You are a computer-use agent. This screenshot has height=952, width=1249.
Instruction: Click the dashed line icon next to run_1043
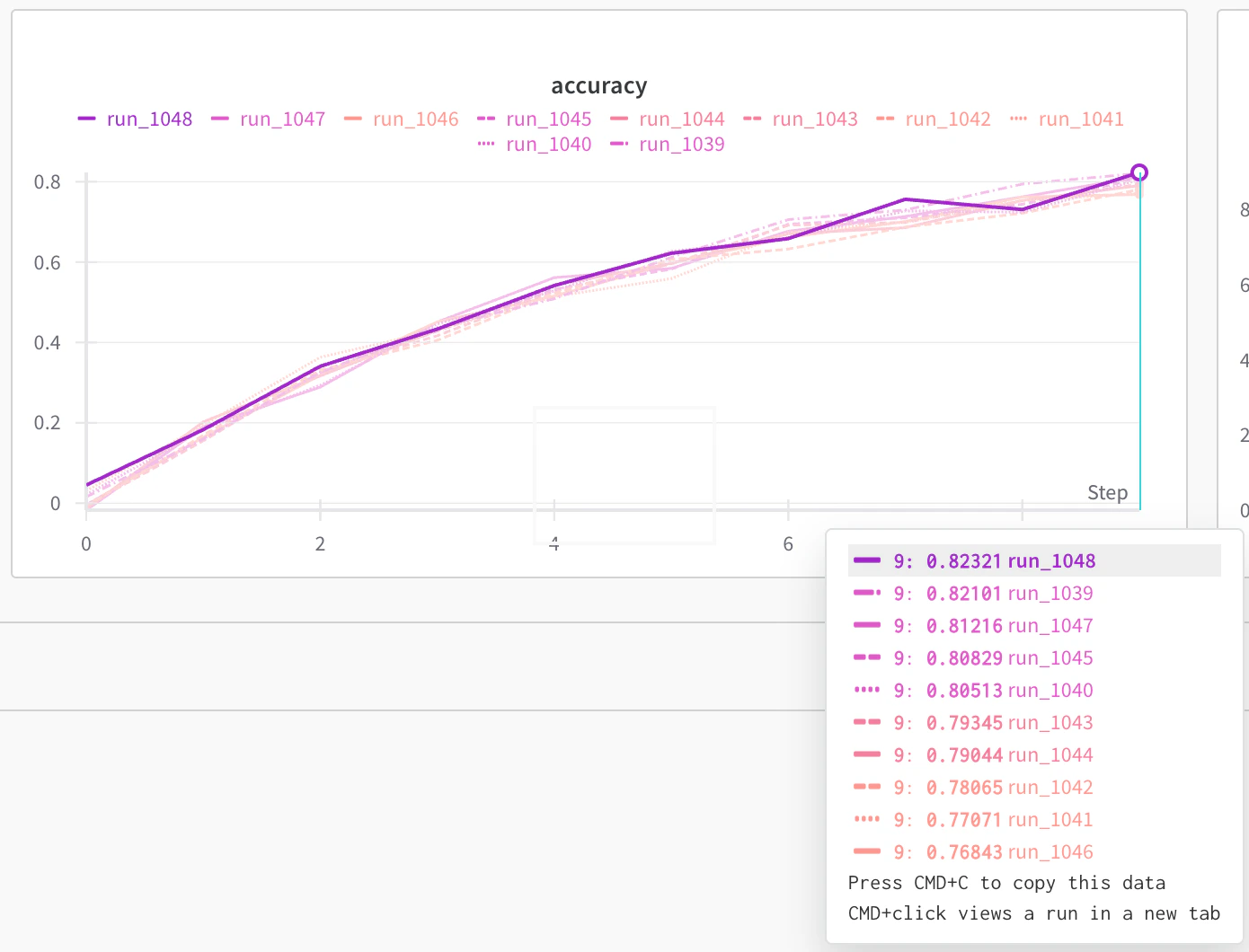pos(753,118)
